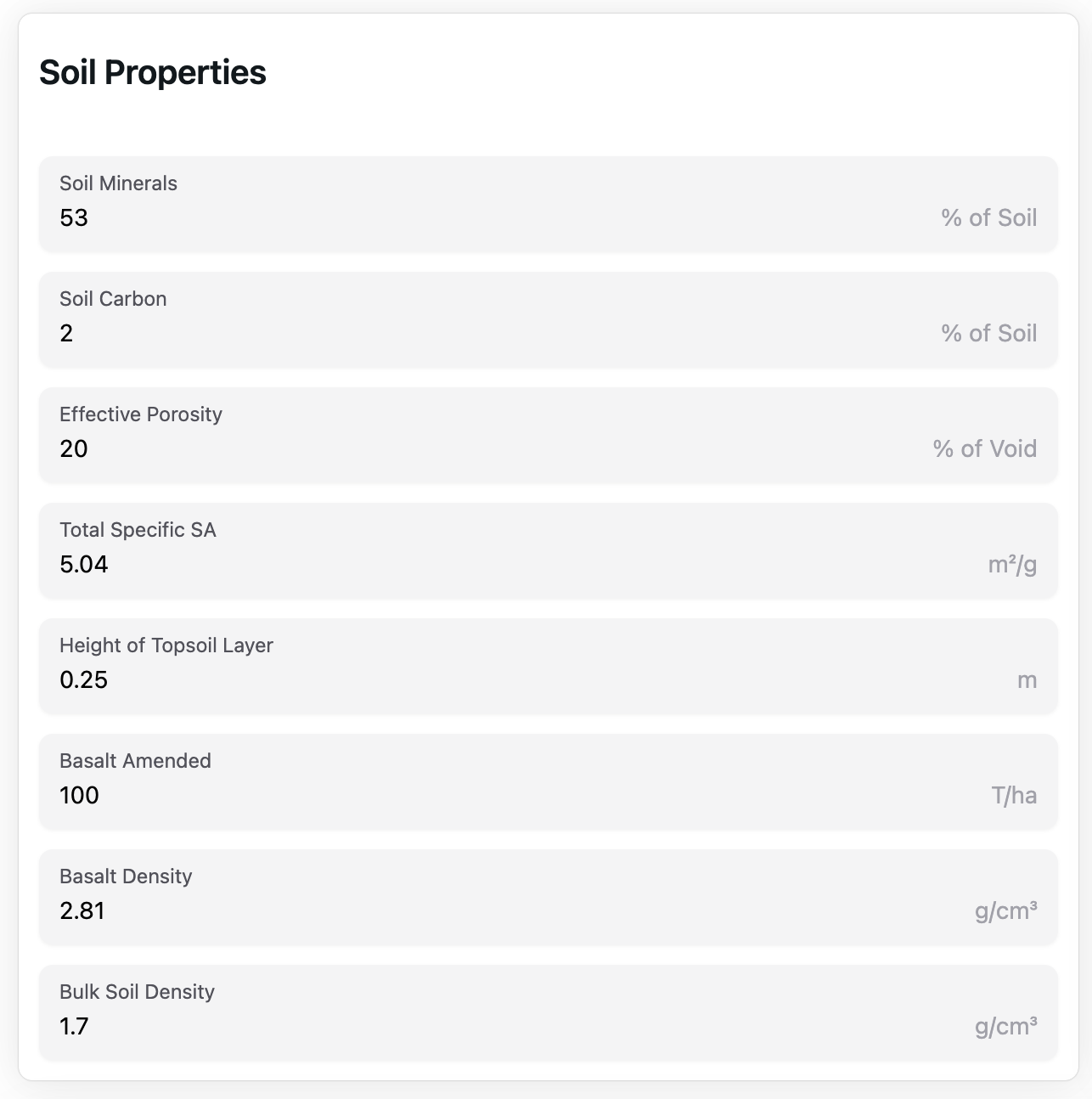Click the Soil Properties heading
The width and height of the screenshot is (1092, 1099).
(x=153, y=72)
